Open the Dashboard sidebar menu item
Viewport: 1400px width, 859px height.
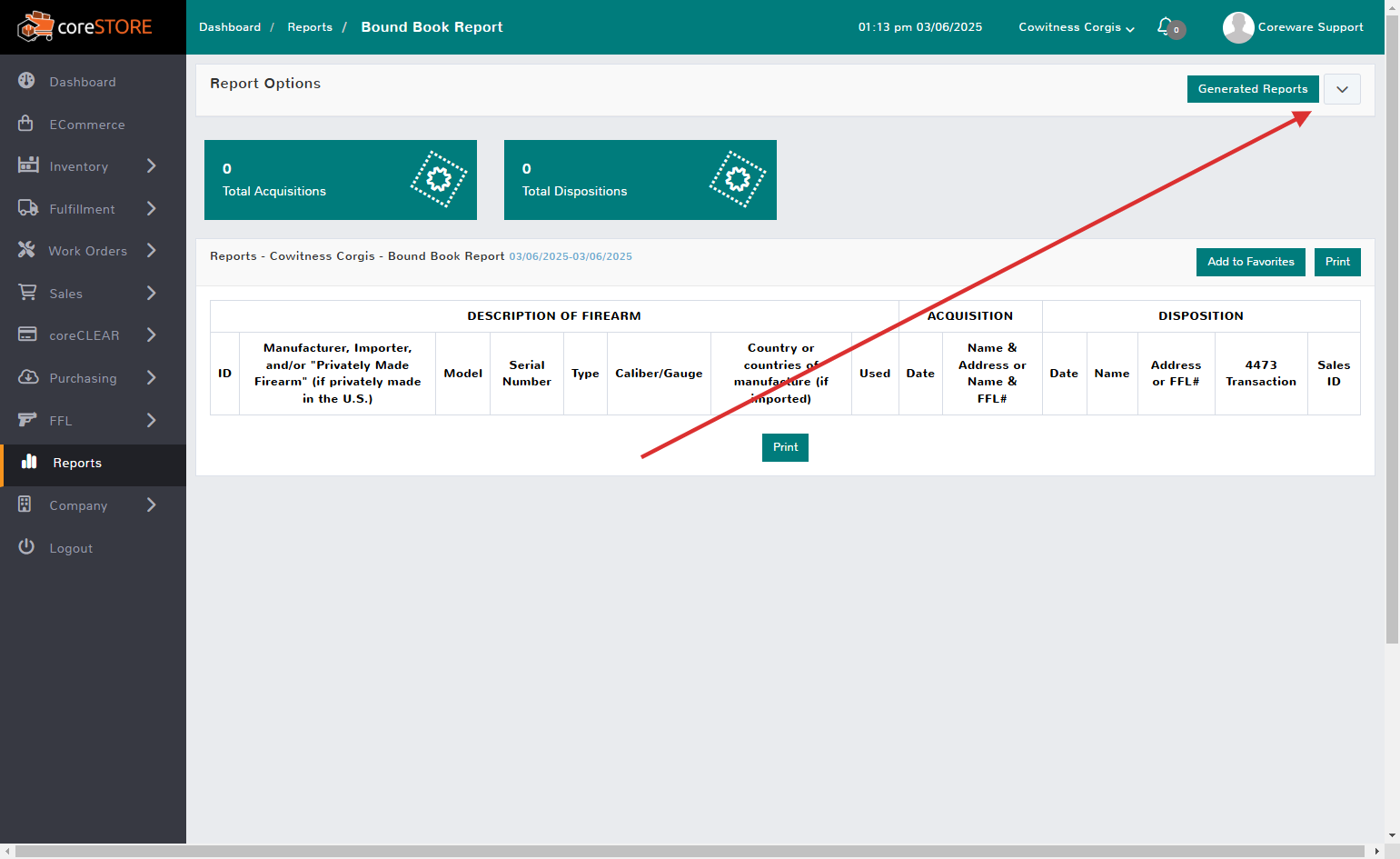[x=93, y=82]
